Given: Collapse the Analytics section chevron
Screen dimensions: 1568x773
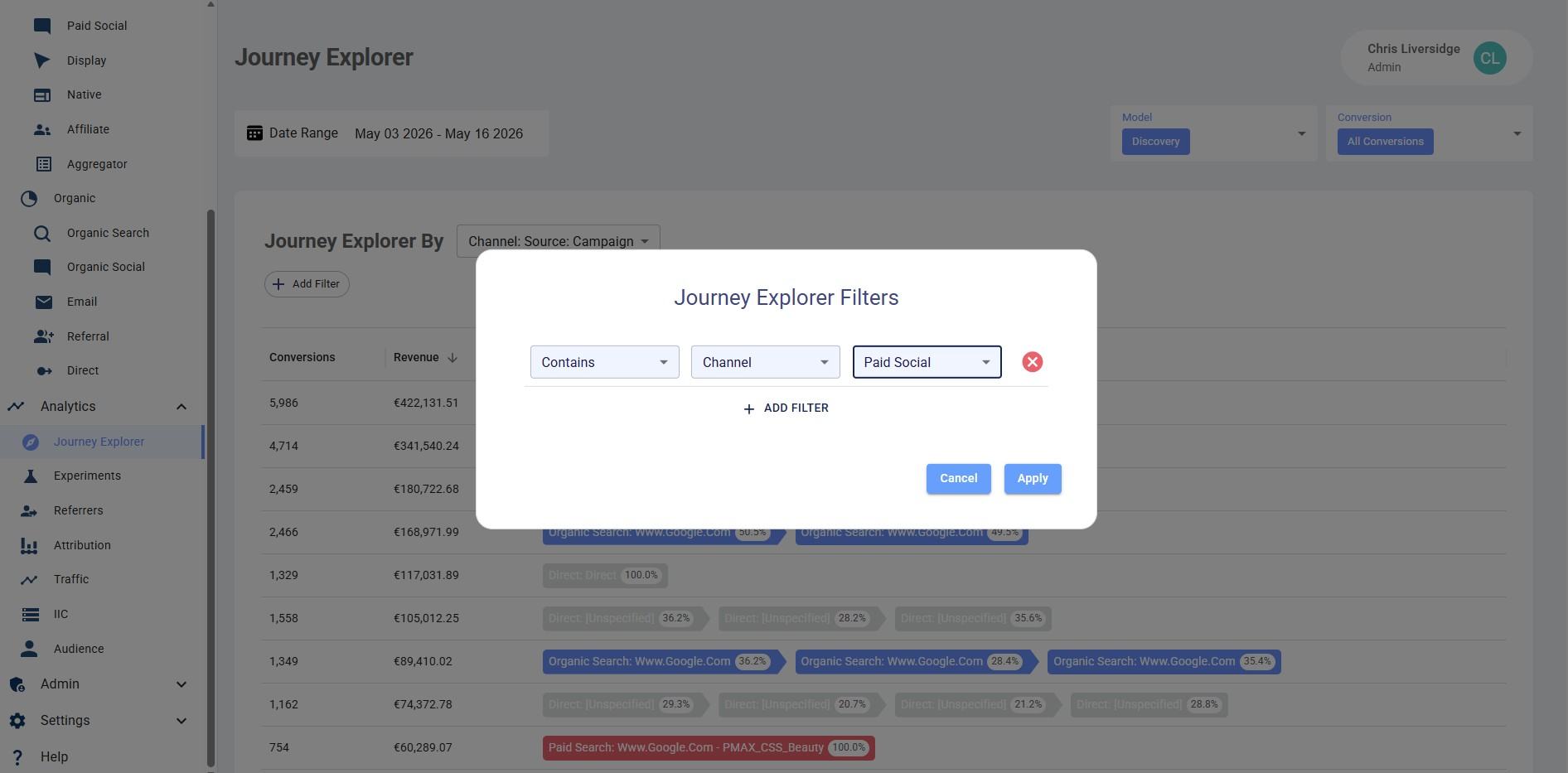Looking at the screenshot, I should (181, 406).
